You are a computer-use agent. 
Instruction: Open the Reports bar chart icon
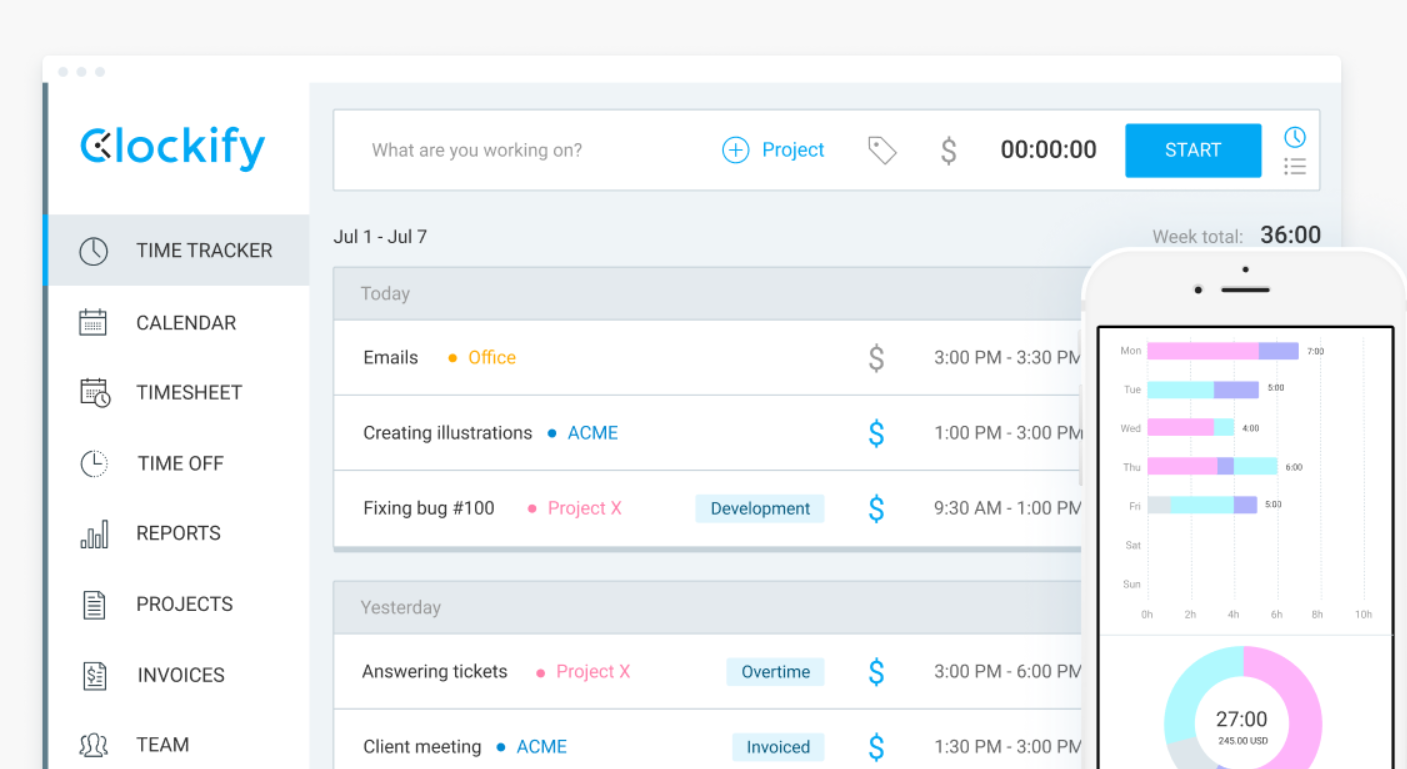(x=94, y=534)
